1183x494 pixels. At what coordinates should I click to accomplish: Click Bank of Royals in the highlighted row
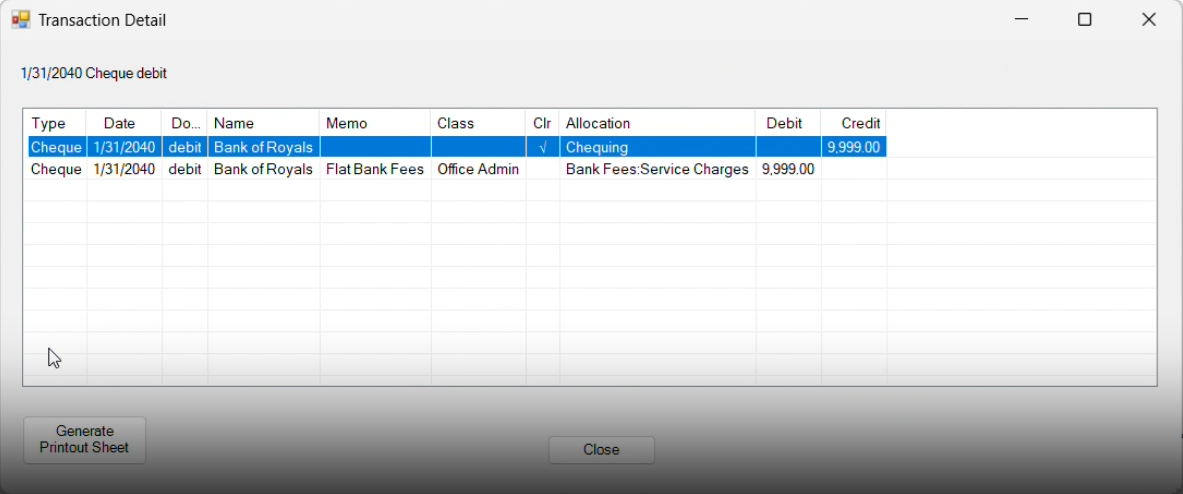tap(263, 147)
